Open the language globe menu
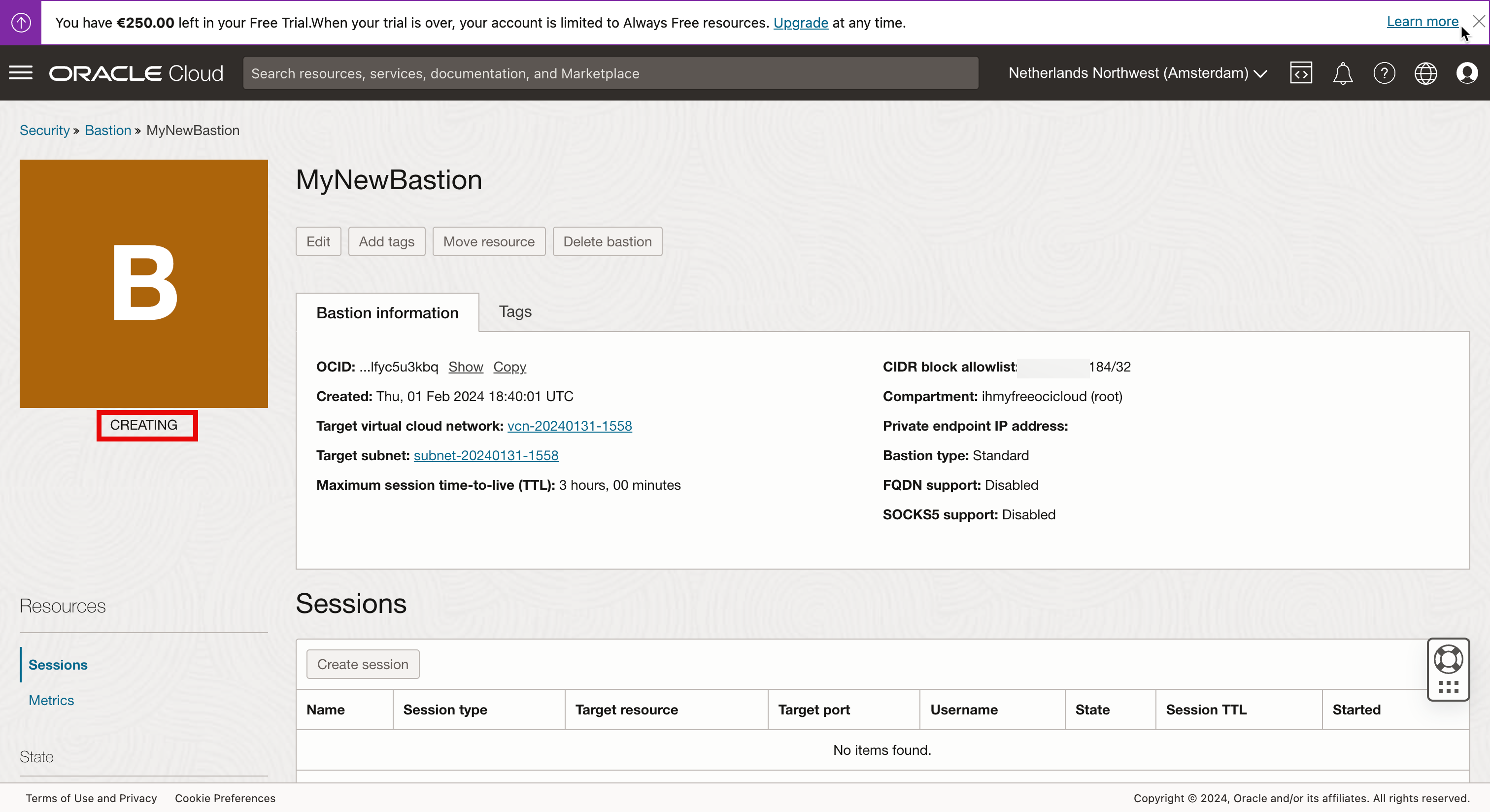Viewport: 1490px width, 812px height. [x=1425, y=73]
